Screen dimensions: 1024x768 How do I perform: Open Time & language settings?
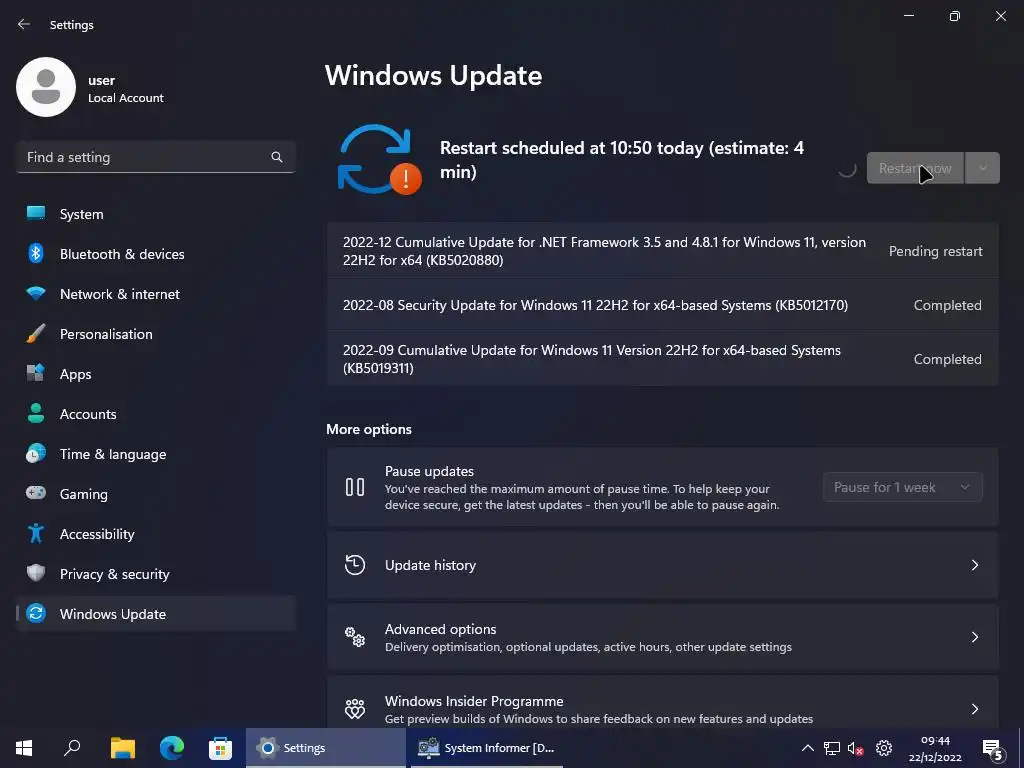[x=155, y=454]
